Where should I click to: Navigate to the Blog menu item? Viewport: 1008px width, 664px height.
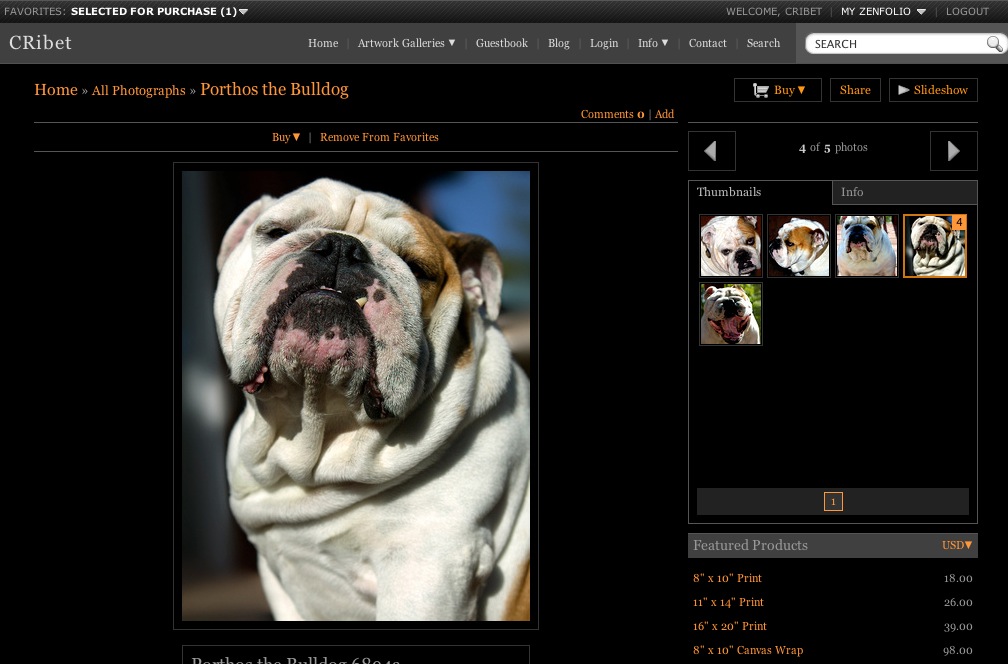[559, 43]
